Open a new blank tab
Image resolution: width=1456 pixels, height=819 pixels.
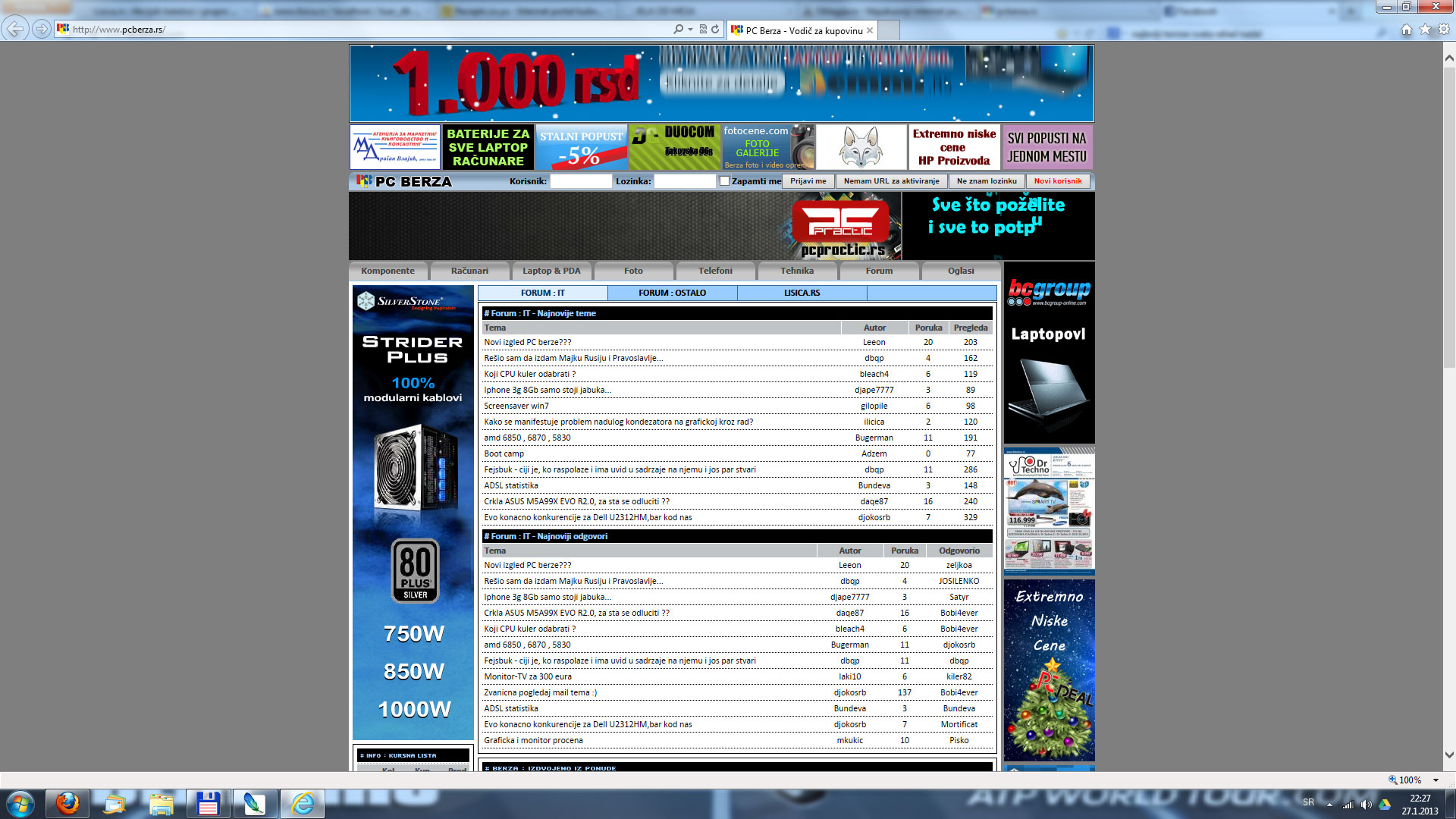889,30
